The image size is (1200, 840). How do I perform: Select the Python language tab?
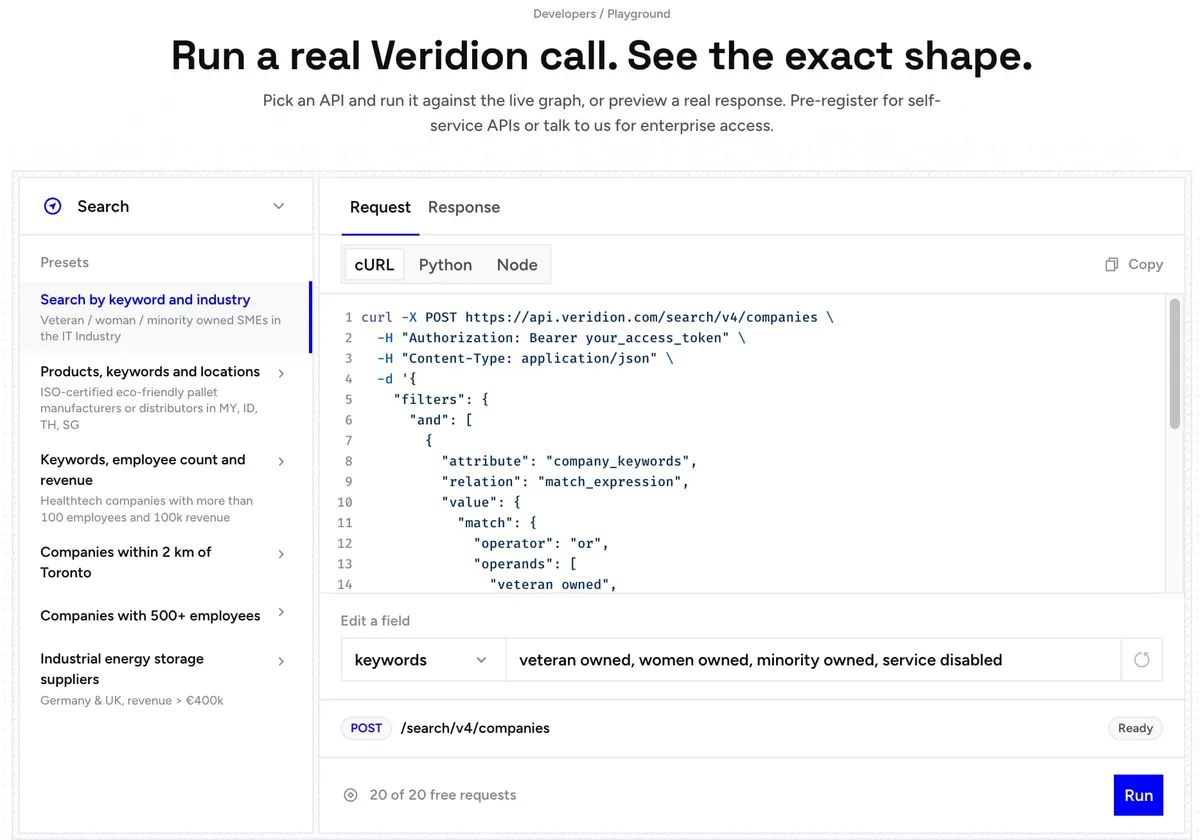[x=445, y=264]
